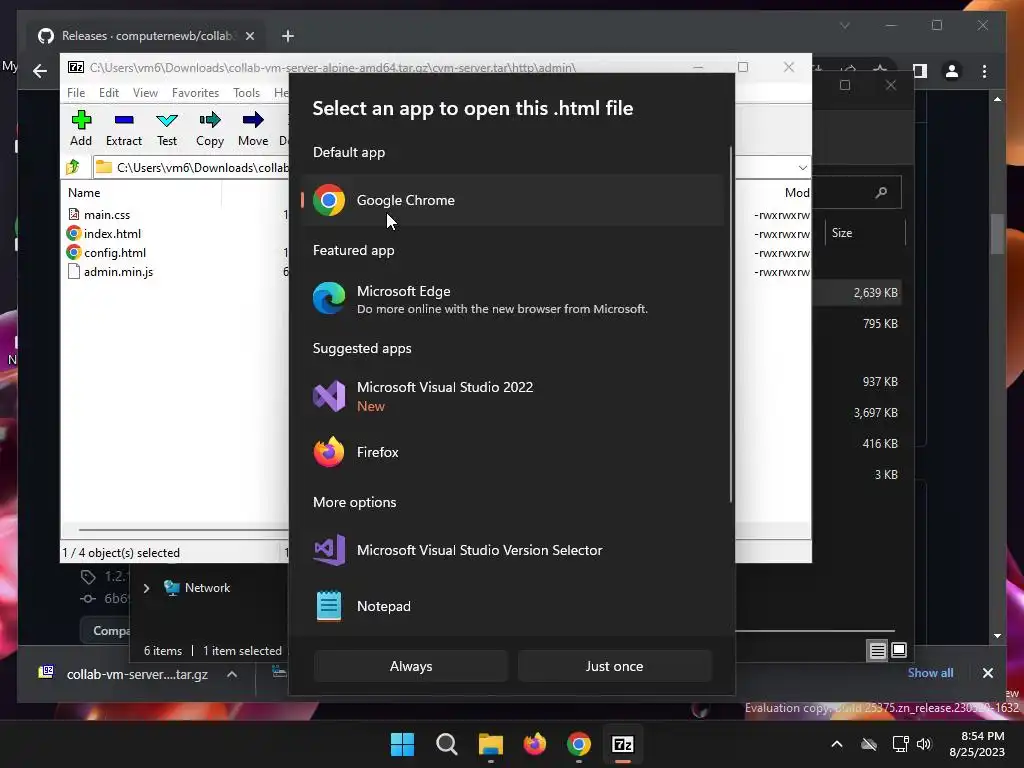
Task: Open the View menu in 7-Zip
Action: point(145,93)
